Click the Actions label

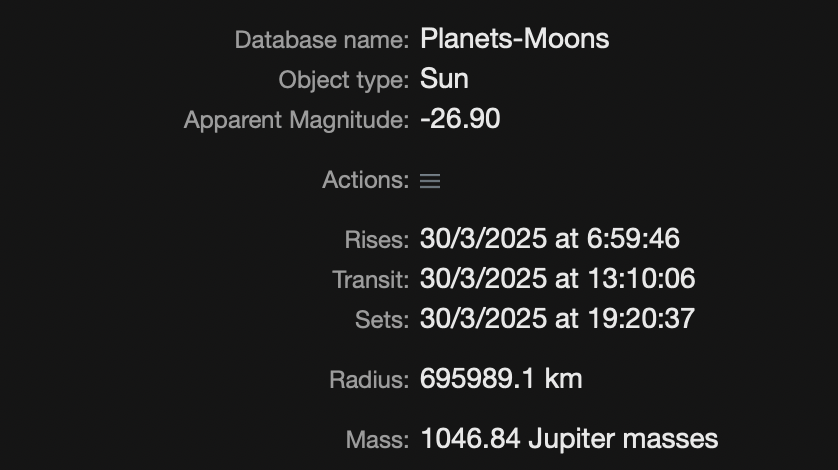pyautogui.click(x=365, y=180)
